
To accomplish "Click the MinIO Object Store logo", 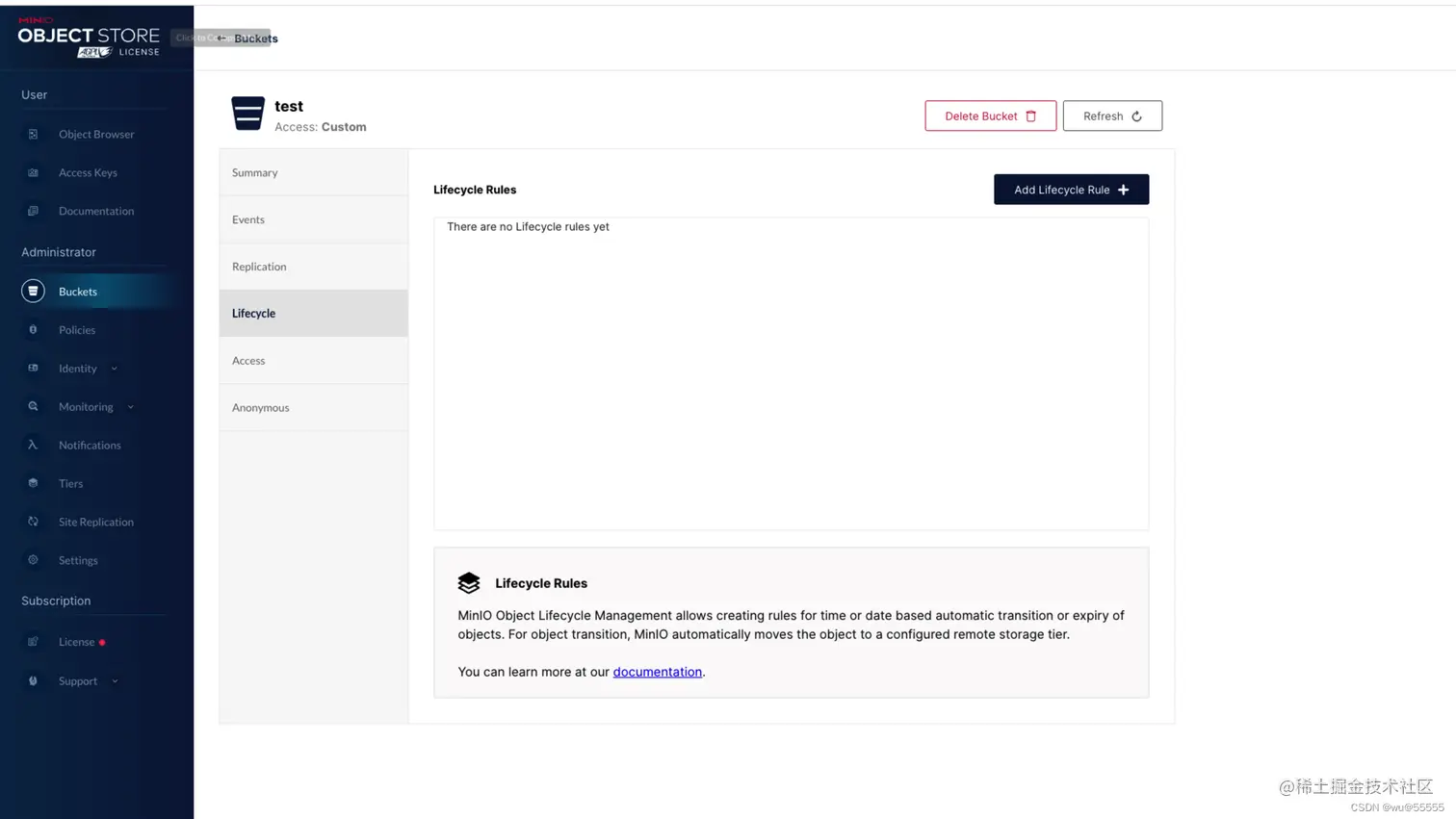I will click(x=89, y=37).
